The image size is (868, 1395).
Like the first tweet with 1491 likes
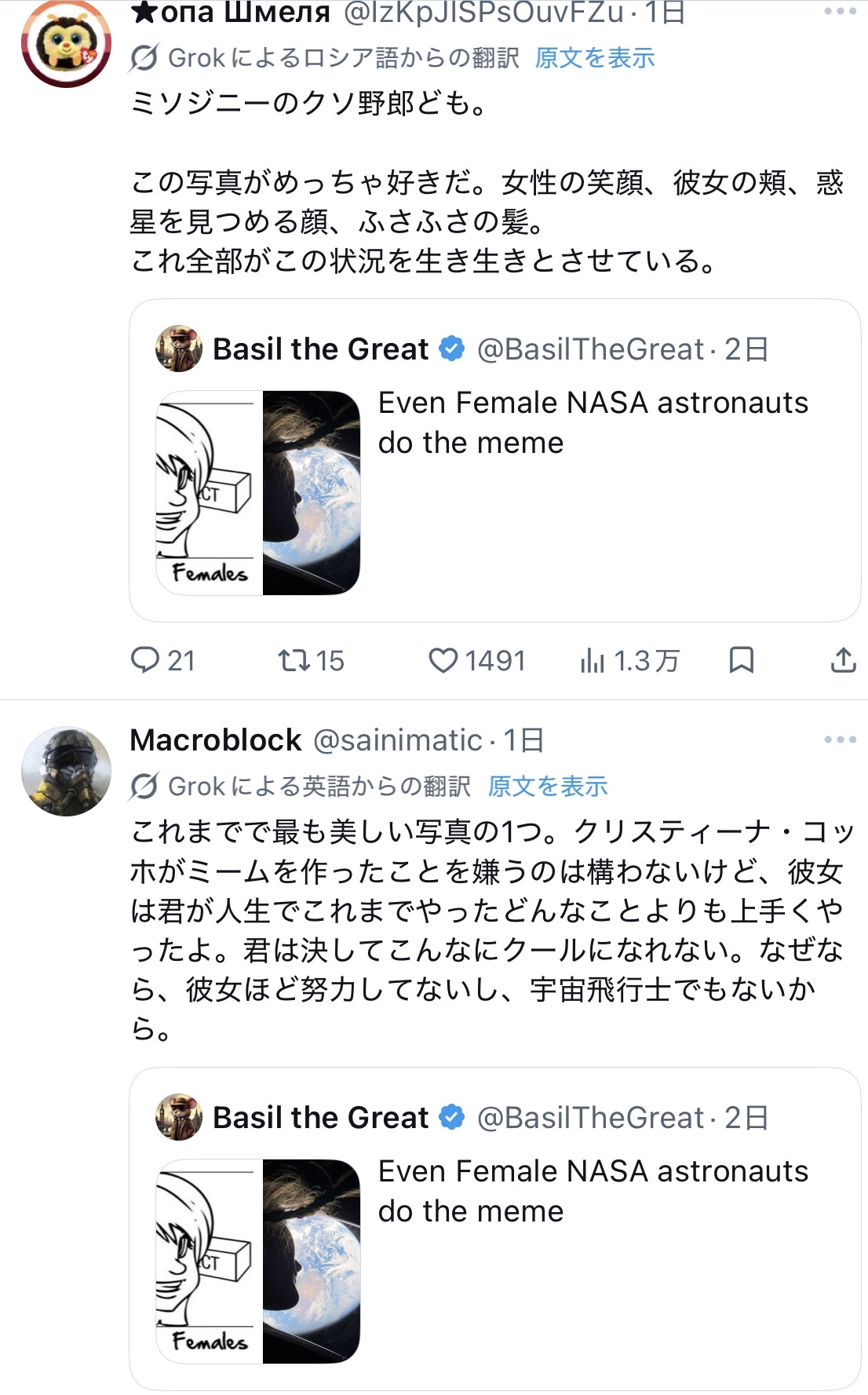point(443,660)
